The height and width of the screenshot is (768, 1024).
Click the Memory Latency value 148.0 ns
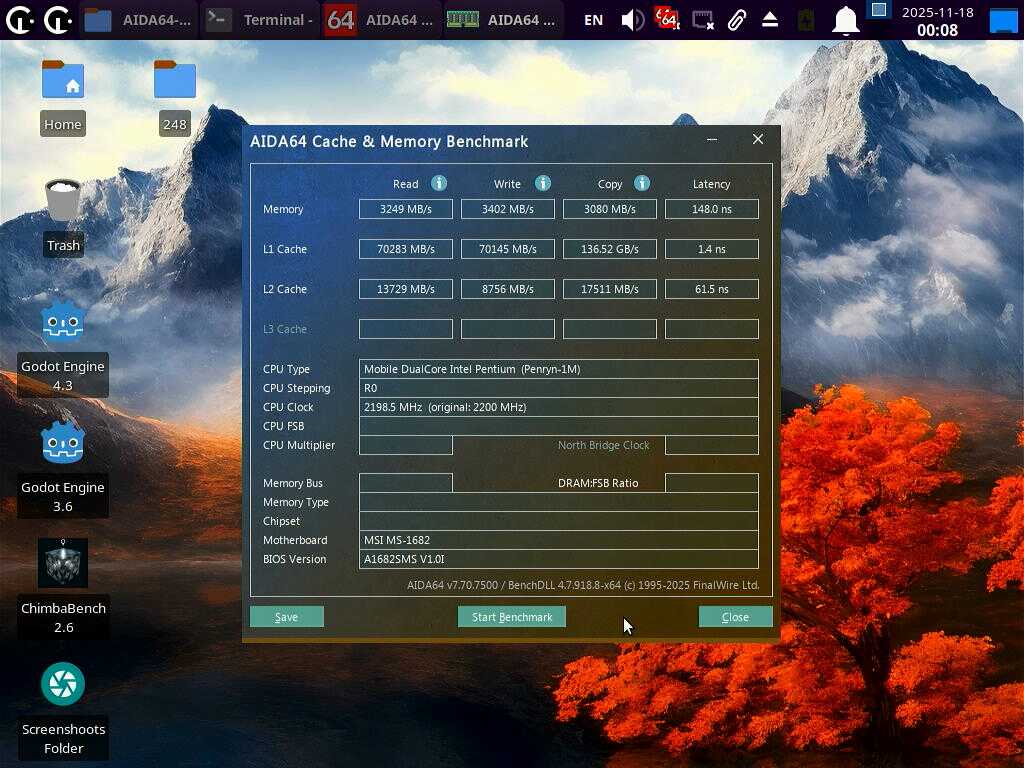click(712, 209)
